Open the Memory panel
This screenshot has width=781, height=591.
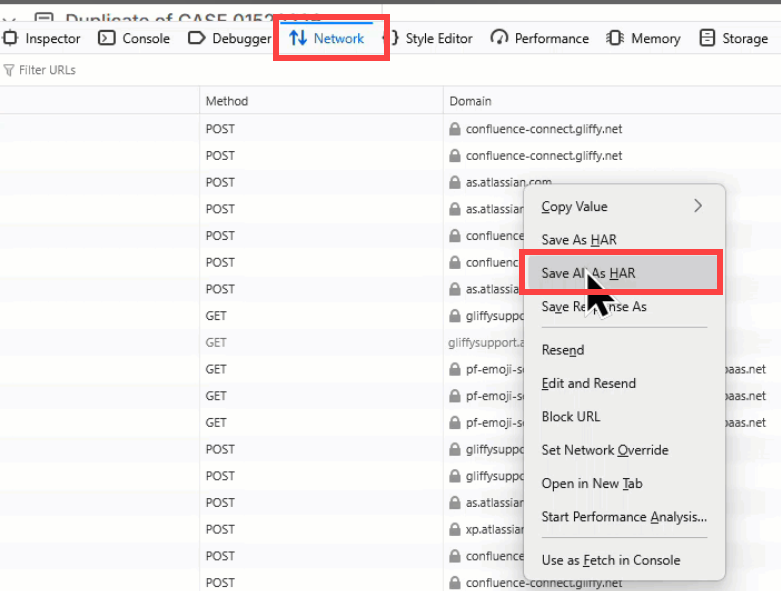point(644,39)
